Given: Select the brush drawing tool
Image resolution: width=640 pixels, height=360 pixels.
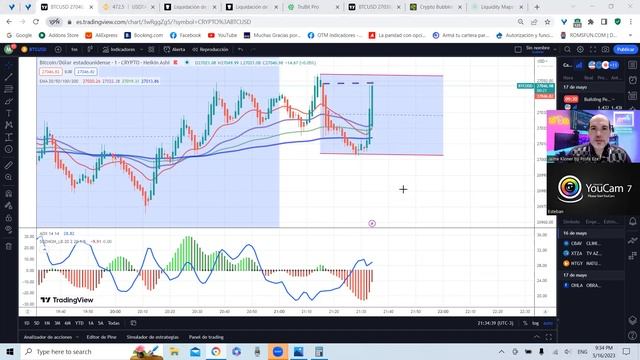Looking at the screenshot, I should (x=9, y=101).
